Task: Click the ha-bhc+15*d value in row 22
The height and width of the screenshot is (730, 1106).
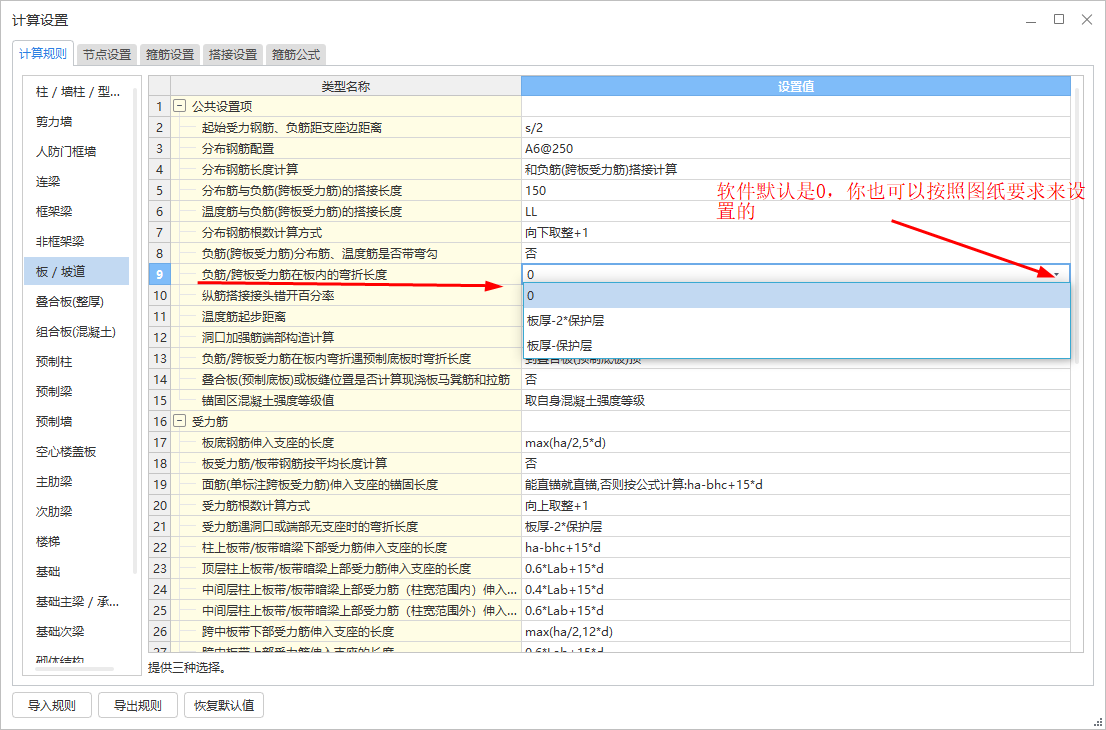Action: (796, 547)
